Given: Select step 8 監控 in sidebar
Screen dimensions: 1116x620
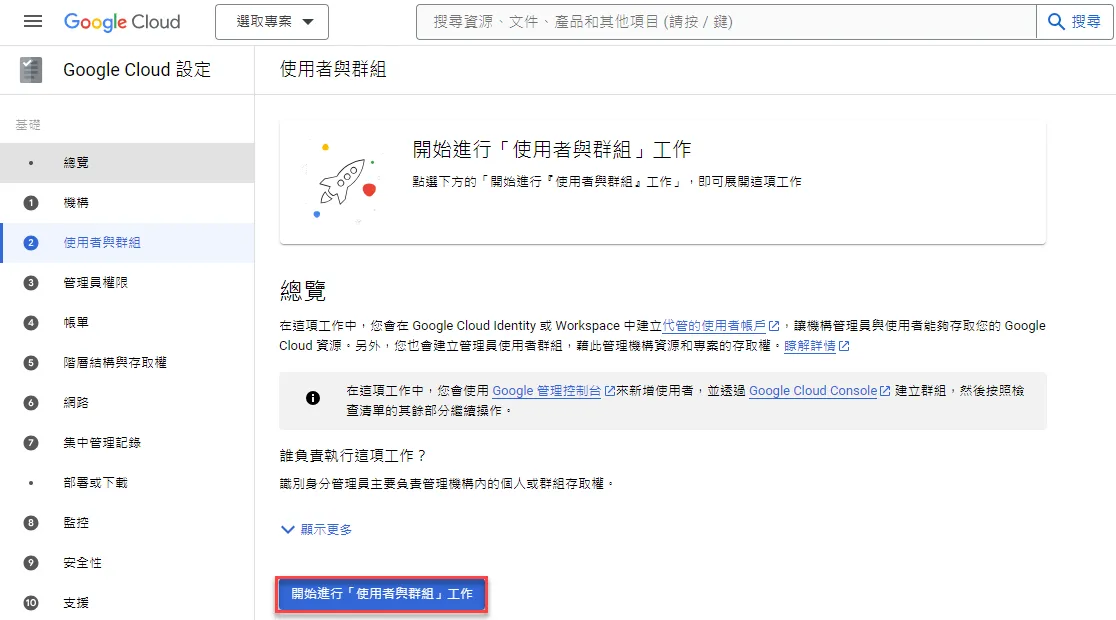Looking at the screenshot, I should click(127, 522).
